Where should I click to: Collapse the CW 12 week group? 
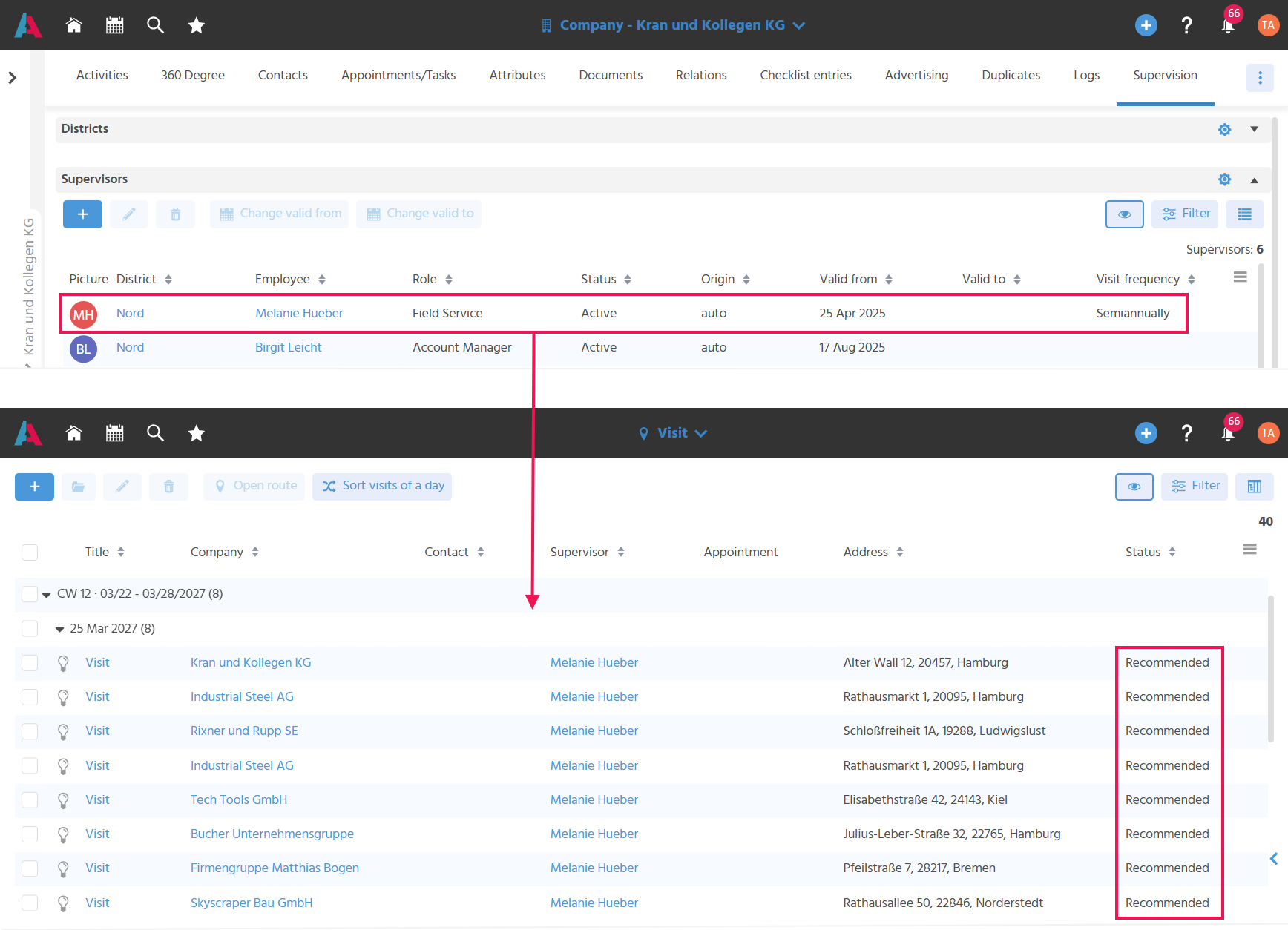47,595
